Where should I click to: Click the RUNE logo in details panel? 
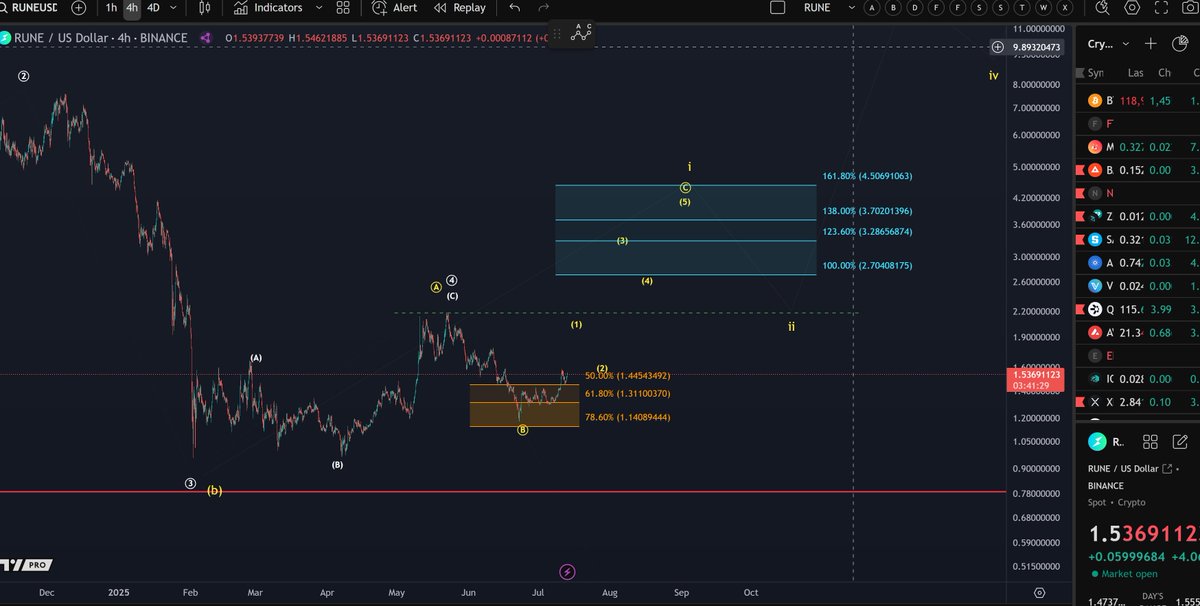1097,441
